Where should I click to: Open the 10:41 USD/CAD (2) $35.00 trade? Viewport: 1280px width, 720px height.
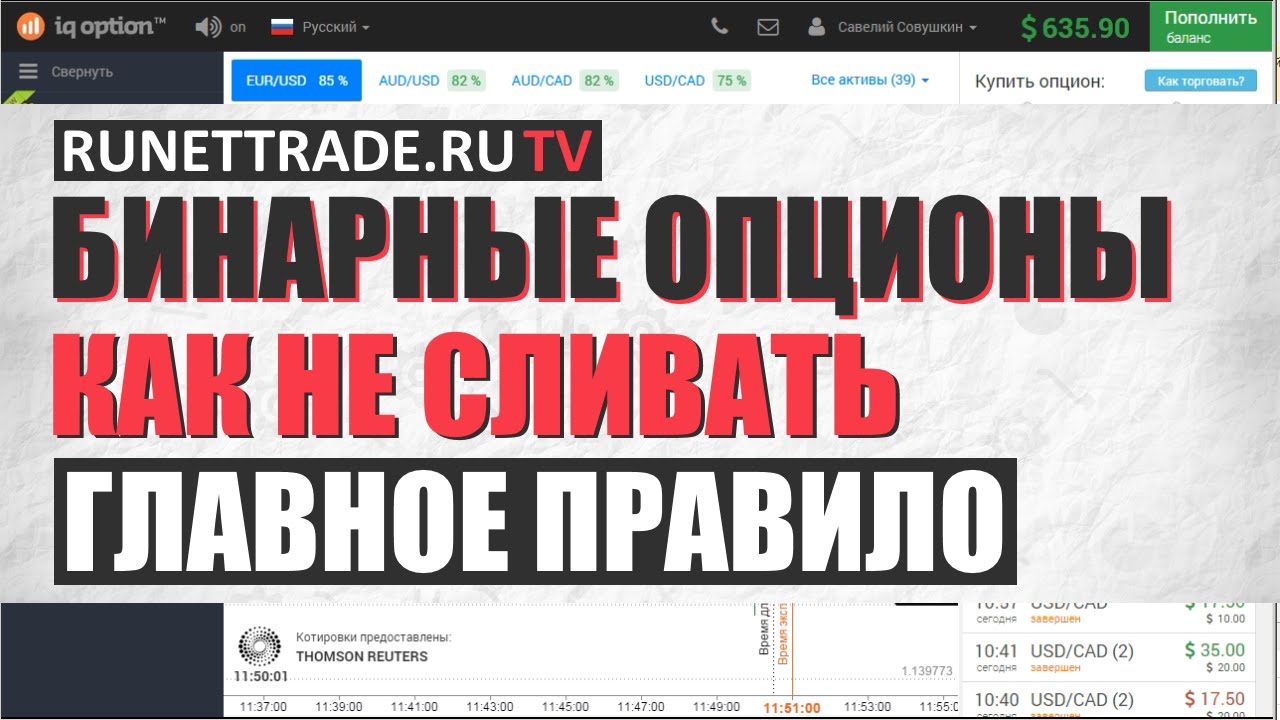click(x=1110, y=657)
